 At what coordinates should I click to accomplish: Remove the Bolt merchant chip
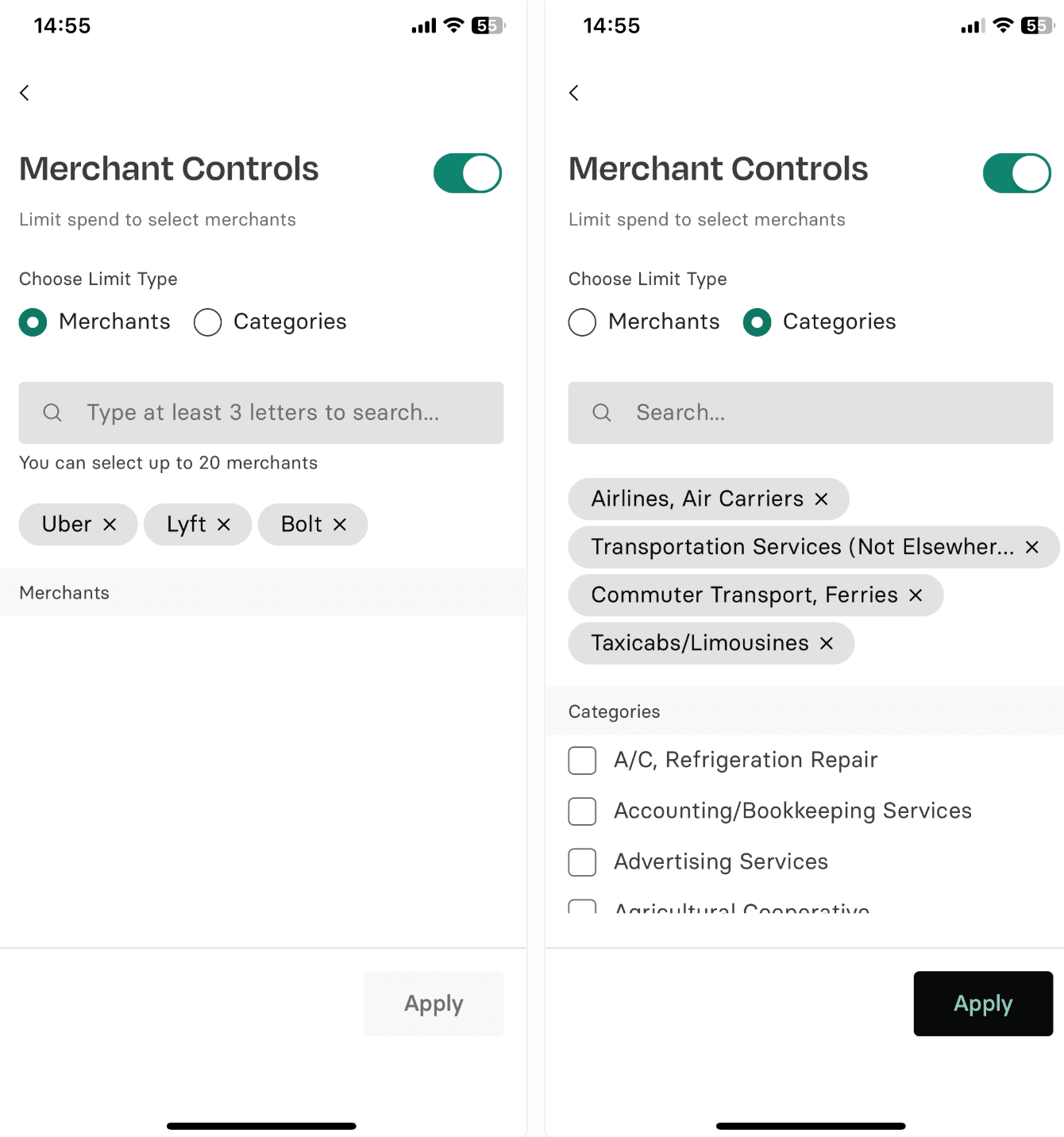tap(340, 524)
